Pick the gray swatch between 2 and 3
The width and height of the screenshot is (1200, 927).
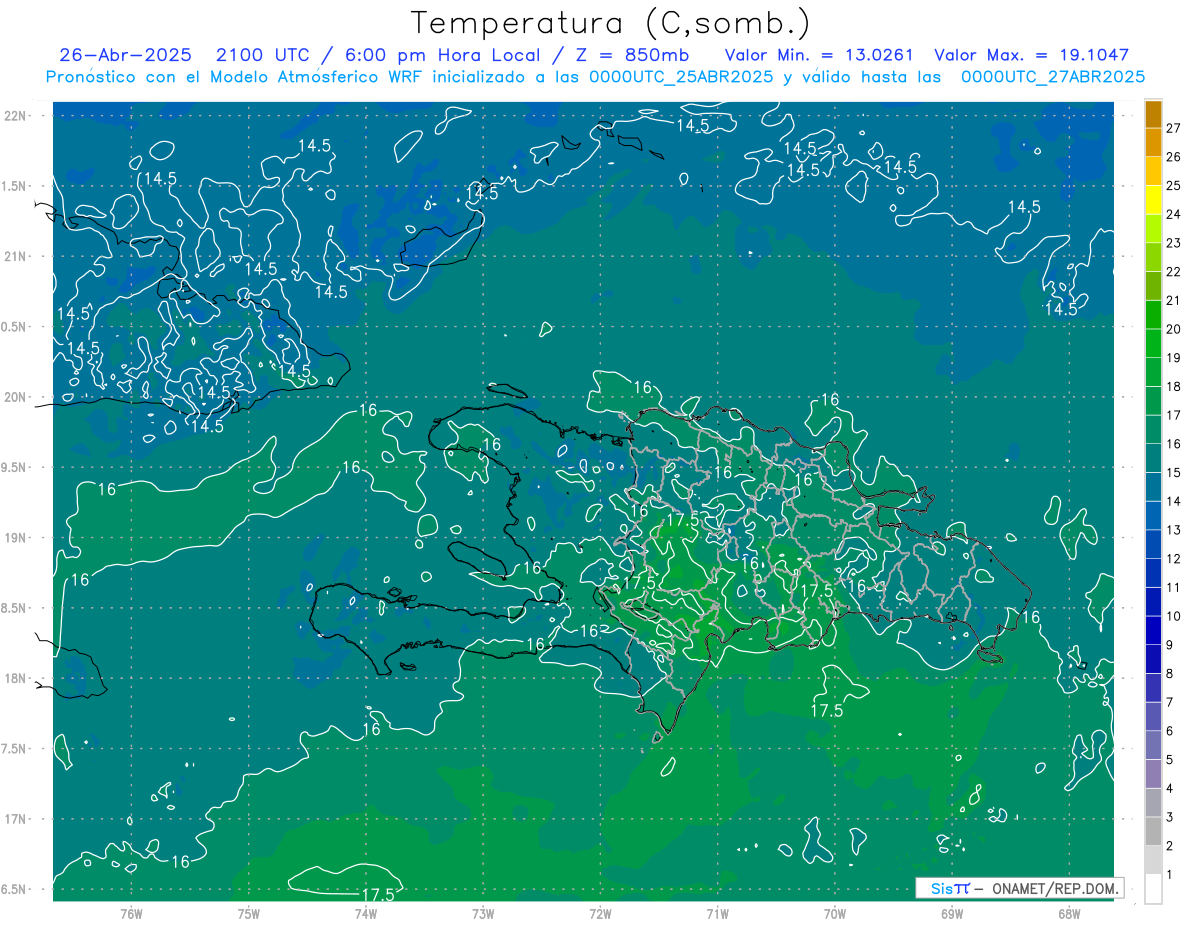[1153, 832]
